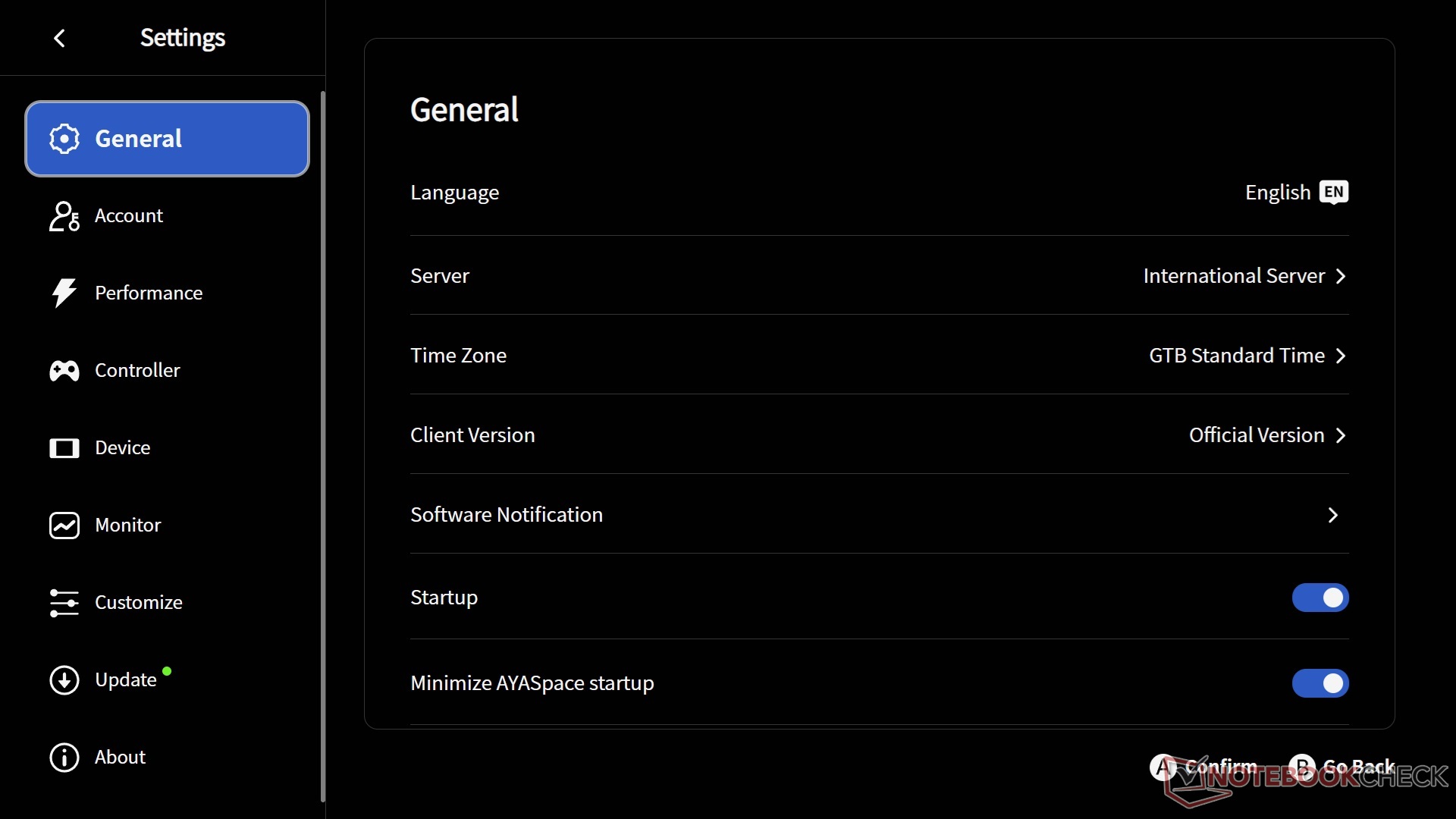Viewport: 1456px width, 819px height.
Task: Click the sidebar vertical scrollbar
Action: 323,446
